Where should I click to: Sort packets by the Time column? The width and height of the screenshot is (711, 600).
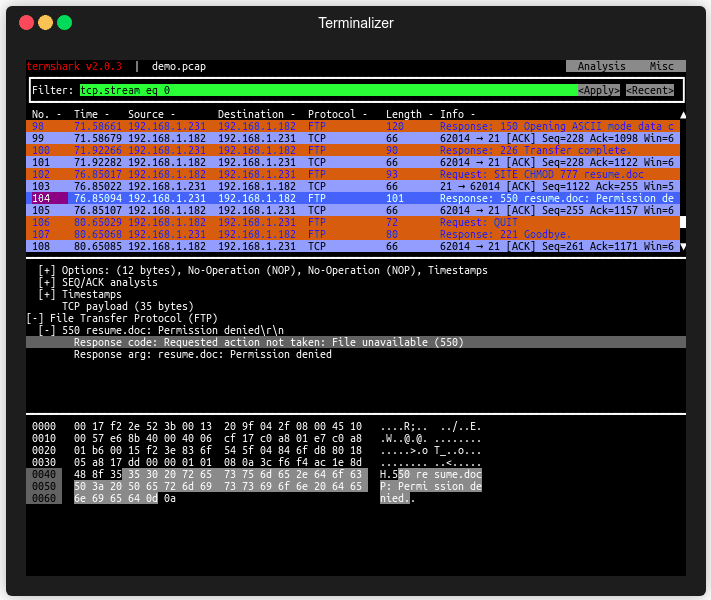click(91, 114)
